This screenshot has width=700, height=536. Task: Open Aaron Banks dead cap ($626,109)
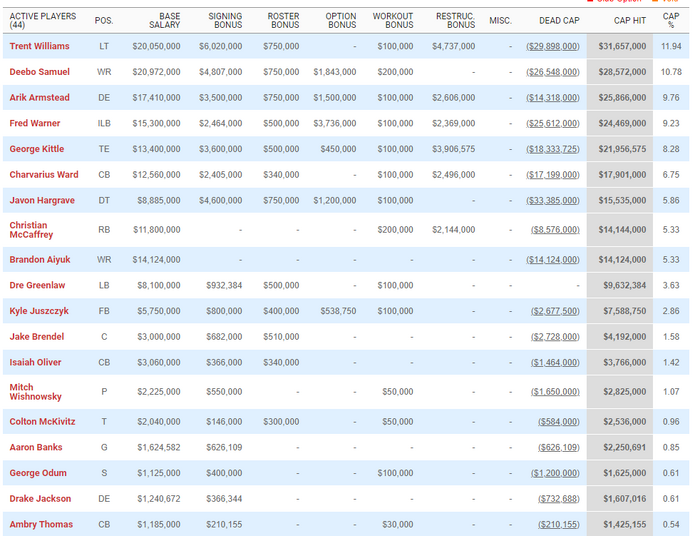tap(558, 447)
